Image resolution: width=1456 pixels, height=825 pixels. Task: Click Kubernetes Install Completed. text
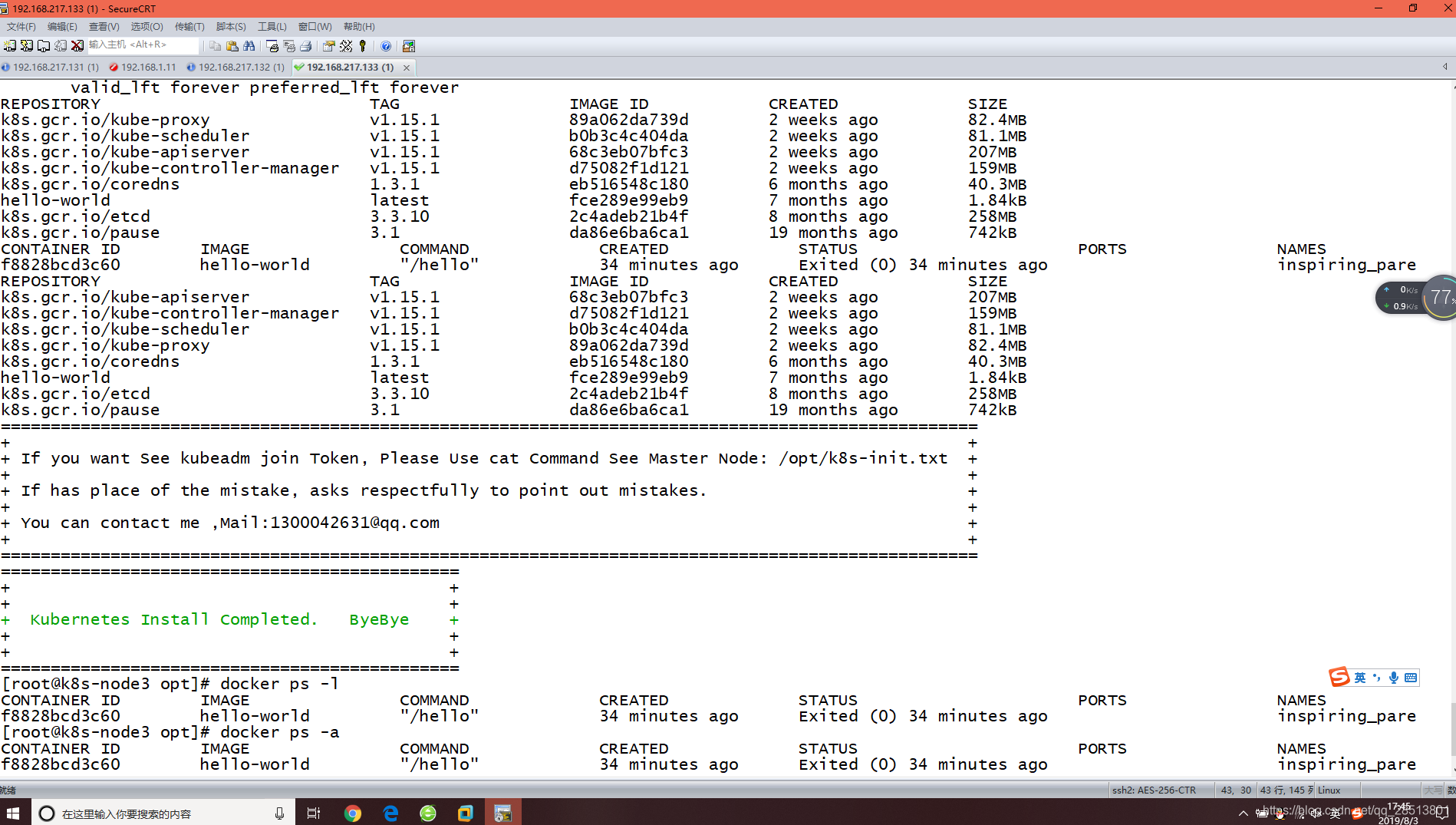click(x=173, y=619)
